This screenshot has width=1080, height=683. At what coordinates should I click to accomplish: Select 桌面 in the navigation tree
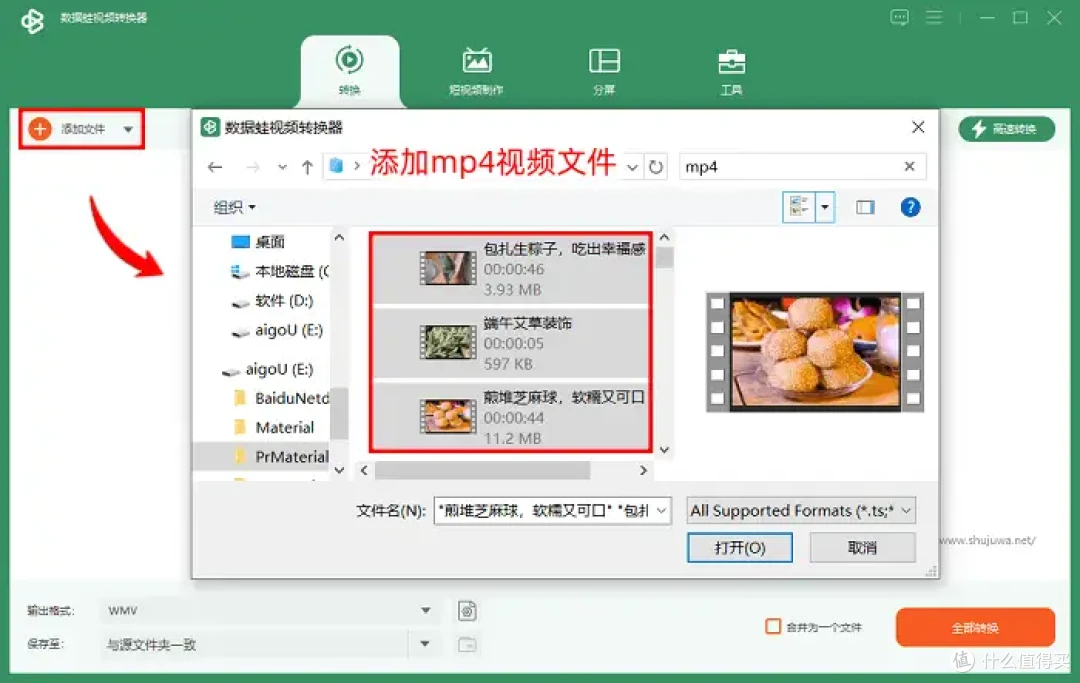pyautogui.click(x=258, y=242)
